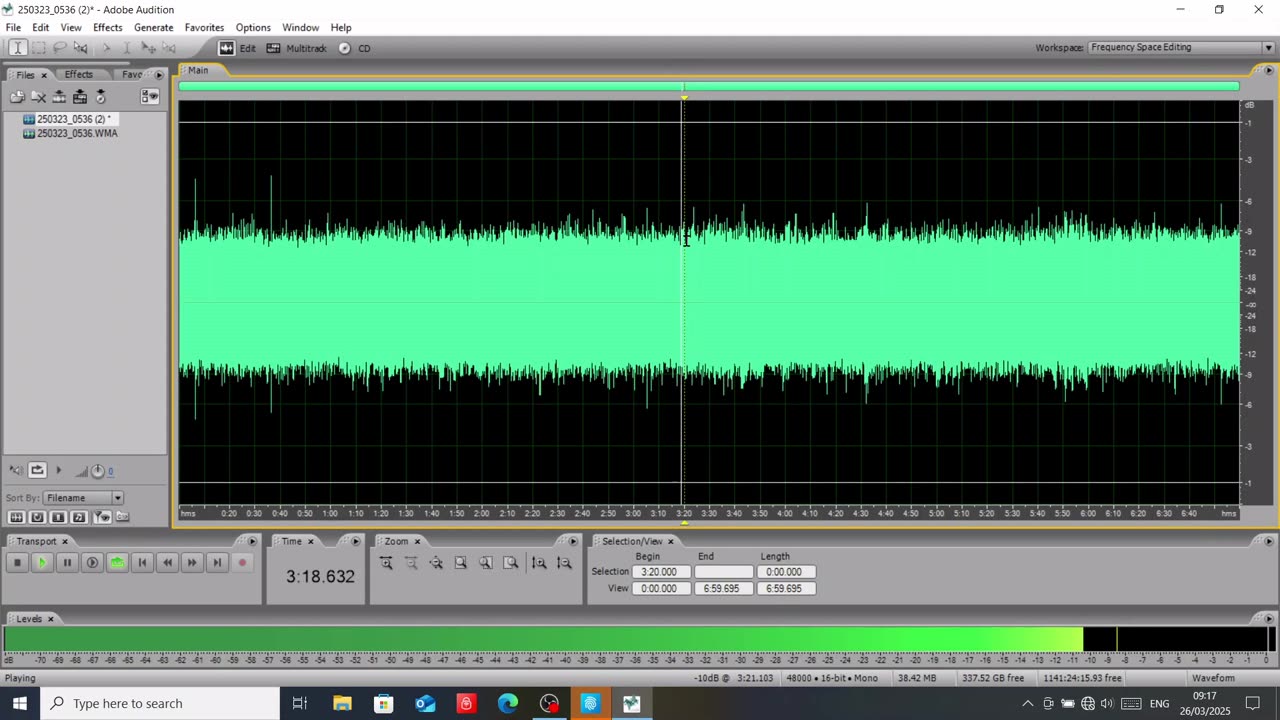Switch to Multitrack view
The height and width of the screenshot is (720, 1280).
[296, 48]
